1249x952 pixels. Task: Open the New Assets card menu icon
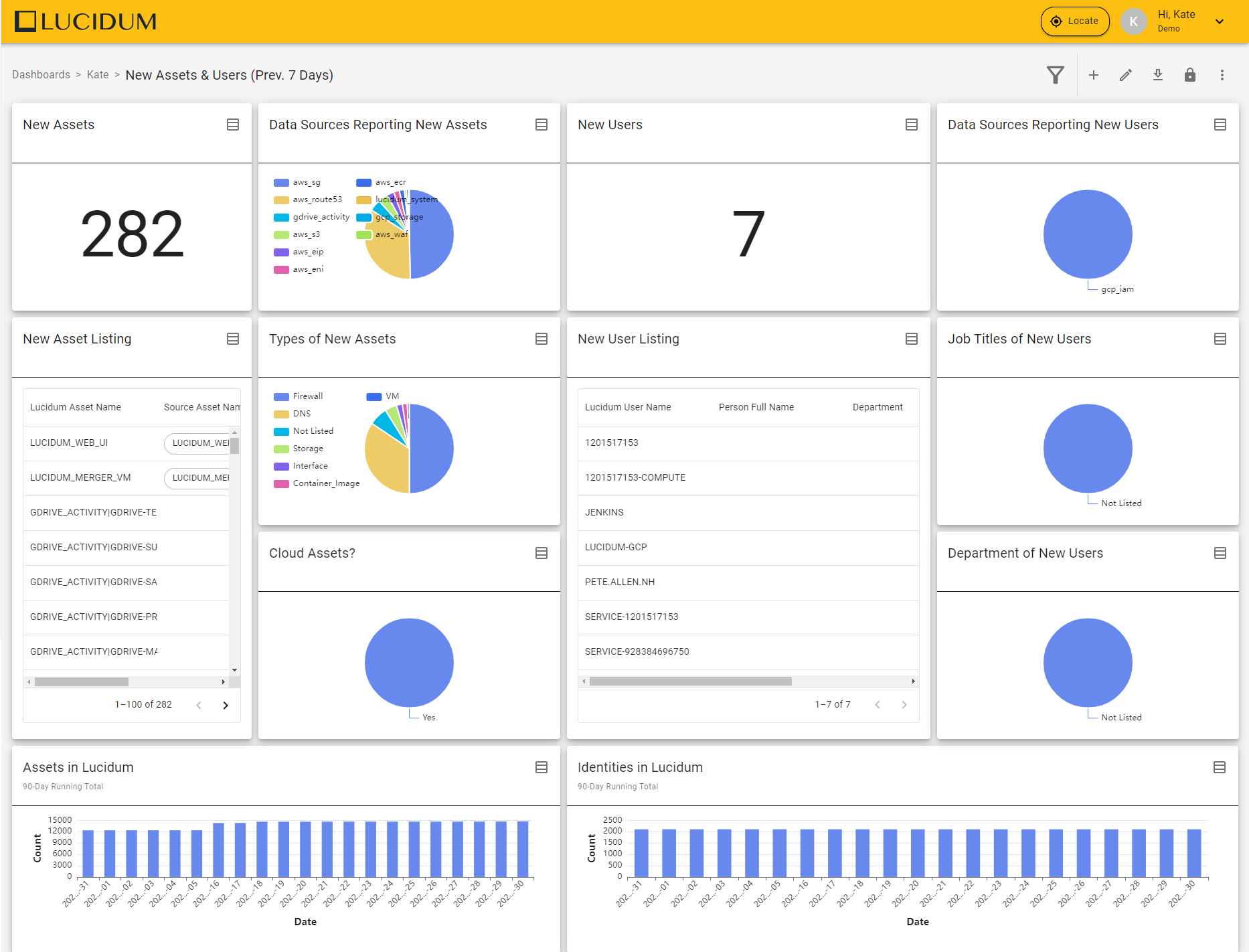[233, 125]
